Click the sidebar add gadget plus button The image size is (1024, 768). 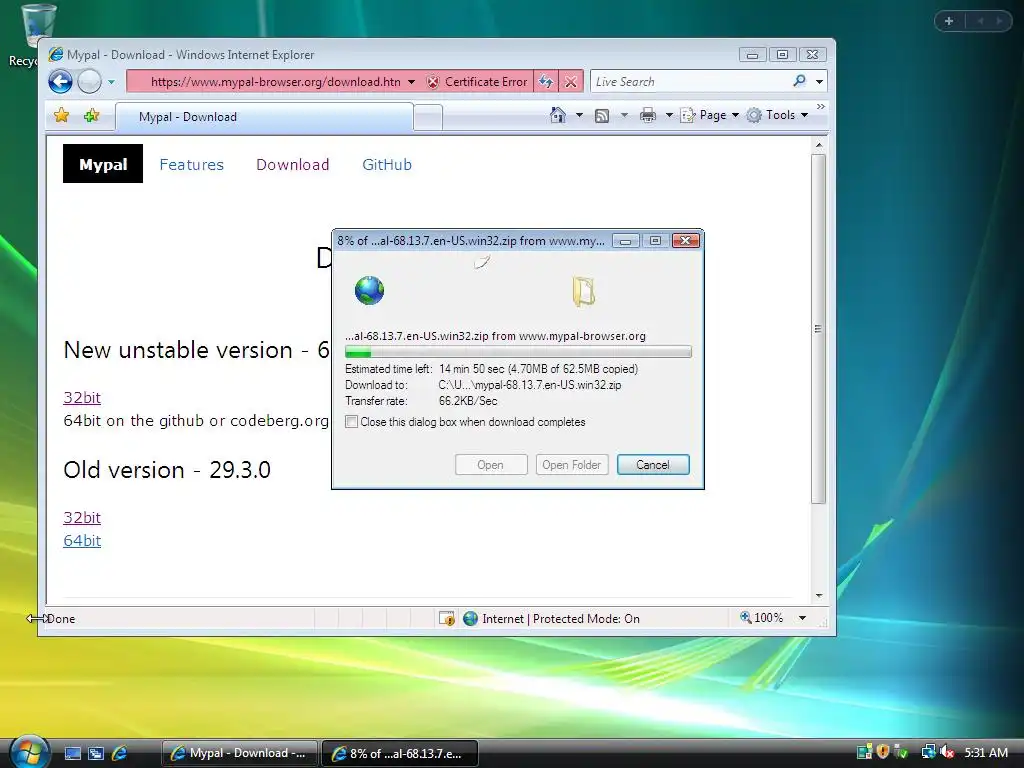tap(949, 21)
